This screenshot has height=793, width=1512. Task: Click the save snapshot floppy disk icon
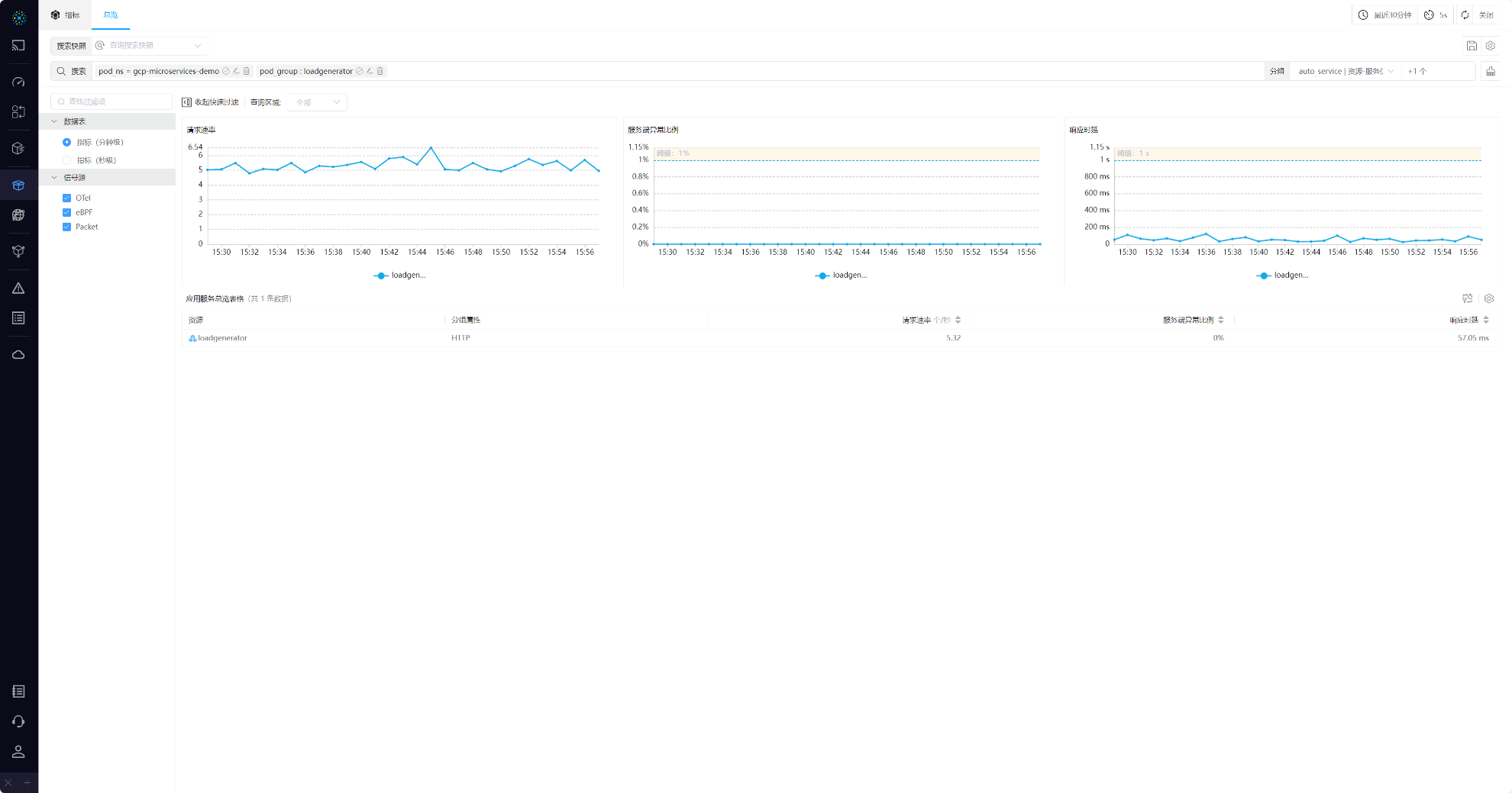click(x=1471, y=46)
